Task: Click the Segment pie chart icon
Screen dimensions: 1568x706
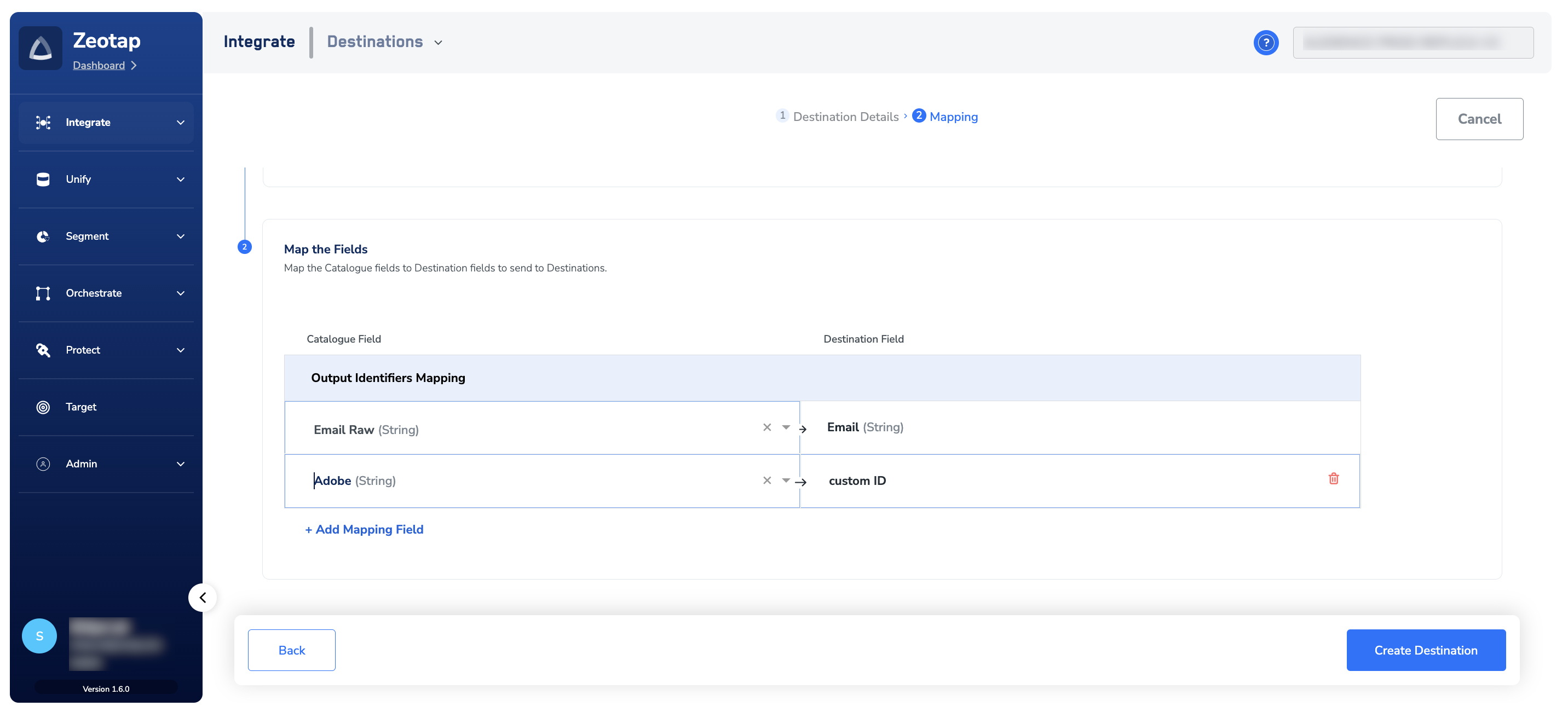Action: [x=43, y=236]
